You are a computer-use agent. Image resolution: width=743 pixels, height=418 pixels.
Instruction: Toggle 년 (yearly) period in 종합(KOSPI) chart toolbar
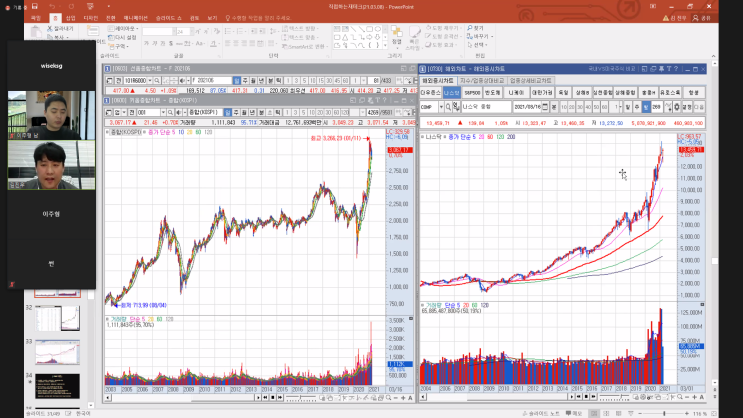pyautogui.click(x=253, y=112)
